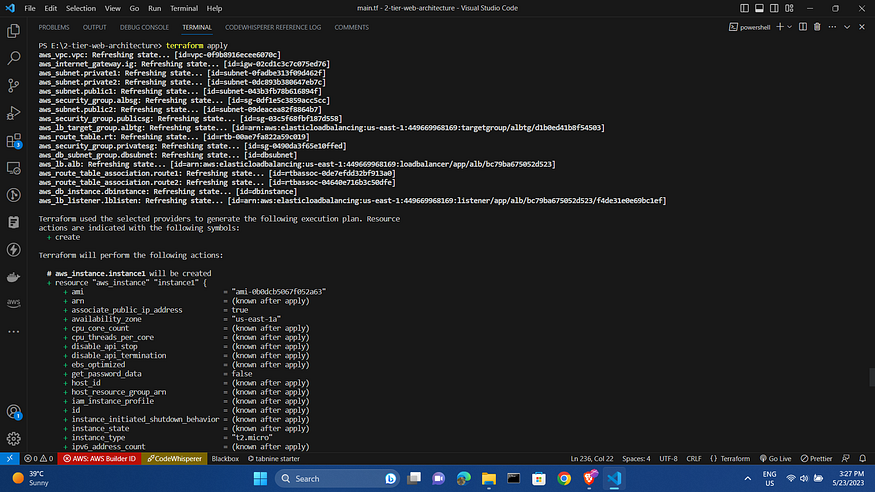Open the Help menu
This screenshot has width=875, height=492.
pos(214,8)
